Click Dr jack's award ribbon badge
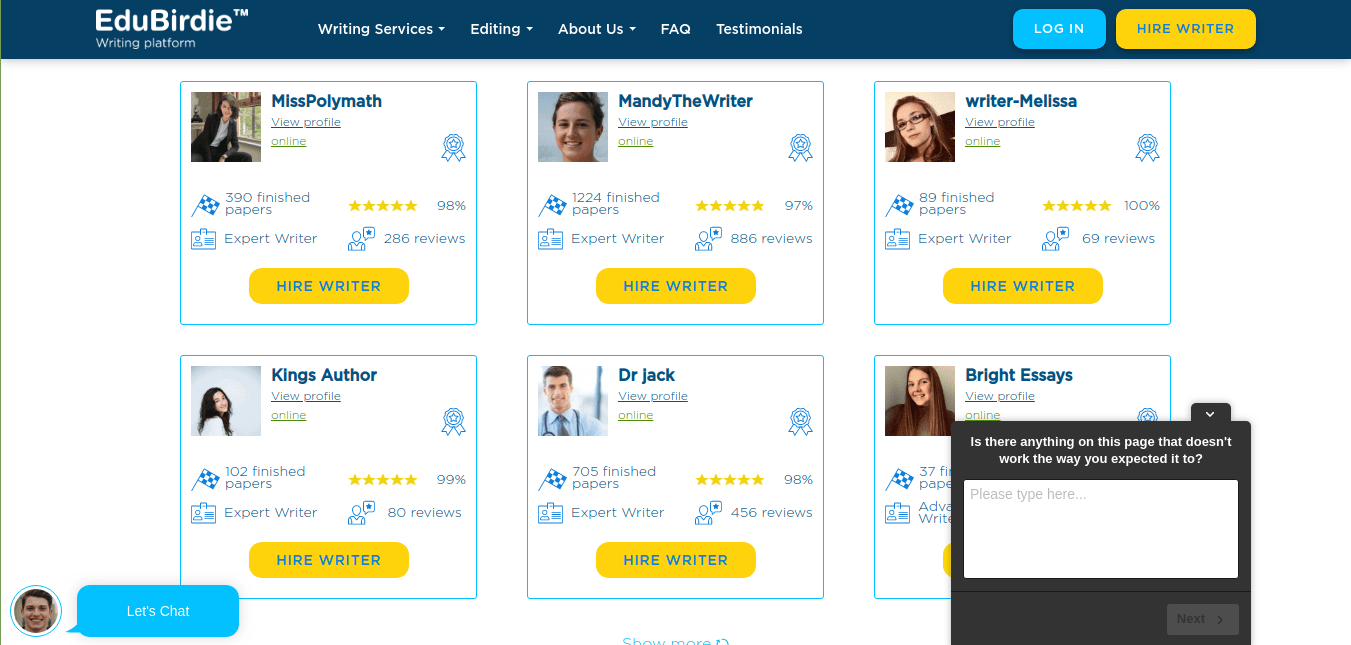The width and height of the screenshot is (1351, 645). (801, 422)
